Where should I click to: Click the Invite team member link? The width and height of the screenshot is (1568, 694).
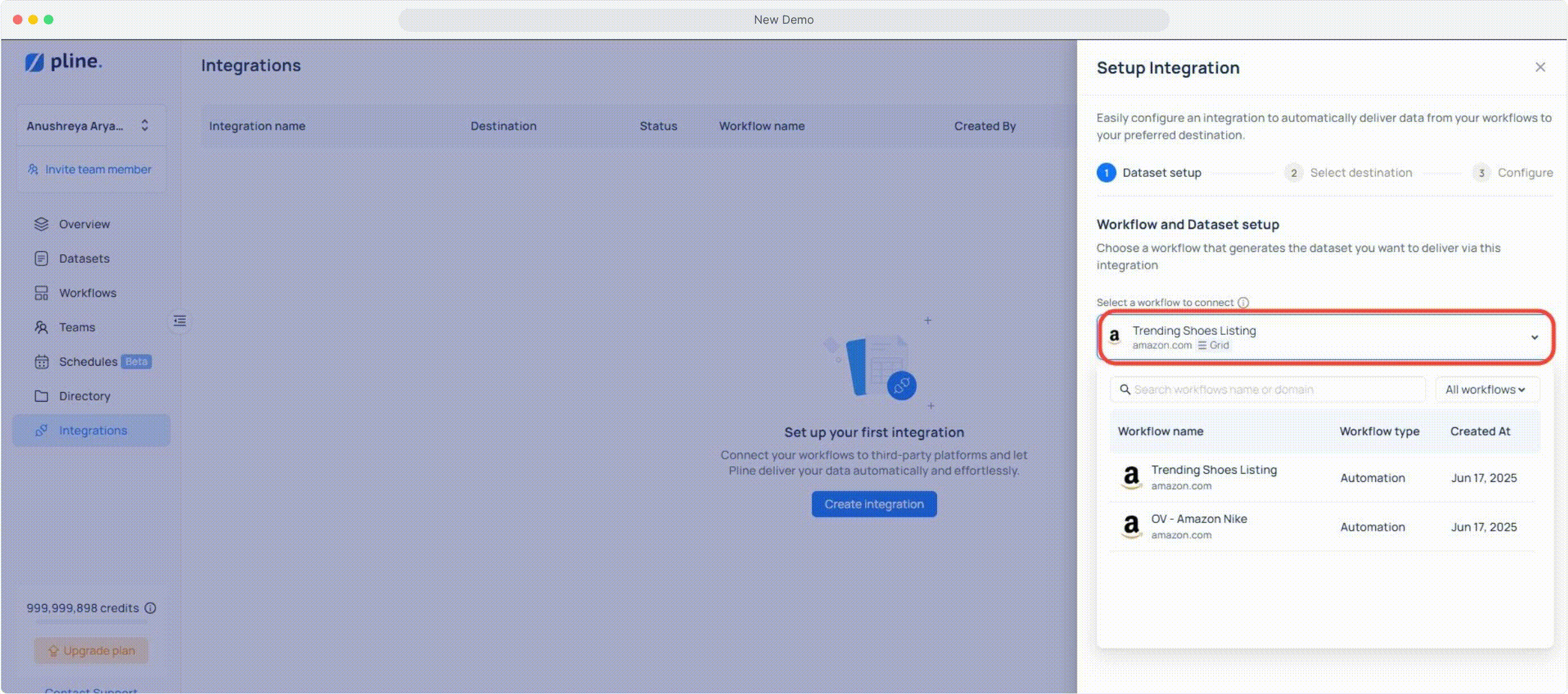98,170
